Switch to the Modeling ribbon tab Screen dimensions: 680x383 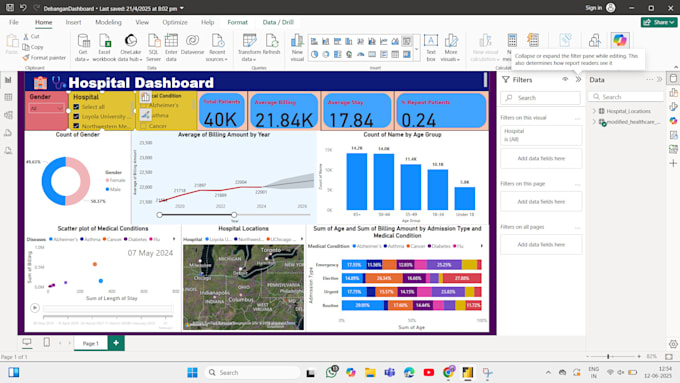108,22
